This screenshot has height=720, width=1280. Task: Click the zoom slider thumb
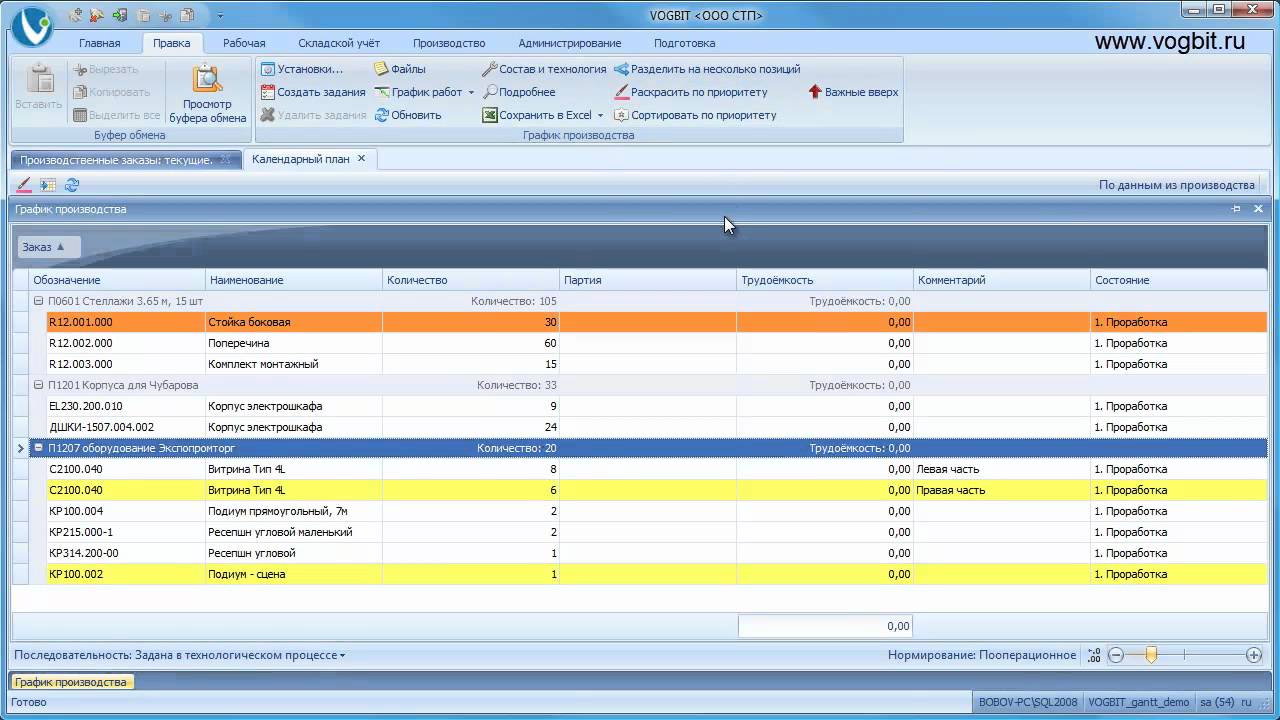[1151, 655]
